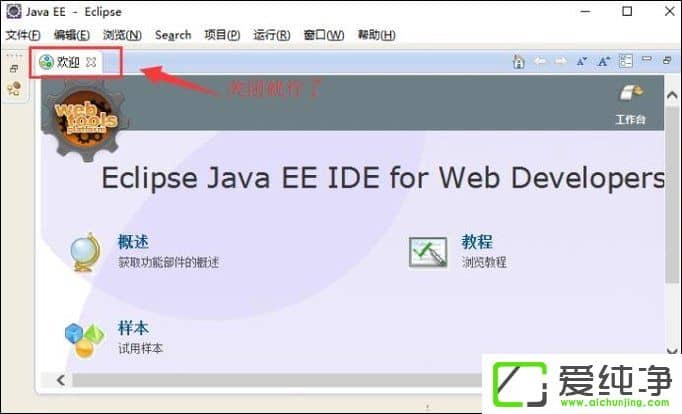The image size is (682, 414).
Task: Open the 文件(F) menu
Action: click(x=23, y=35)
